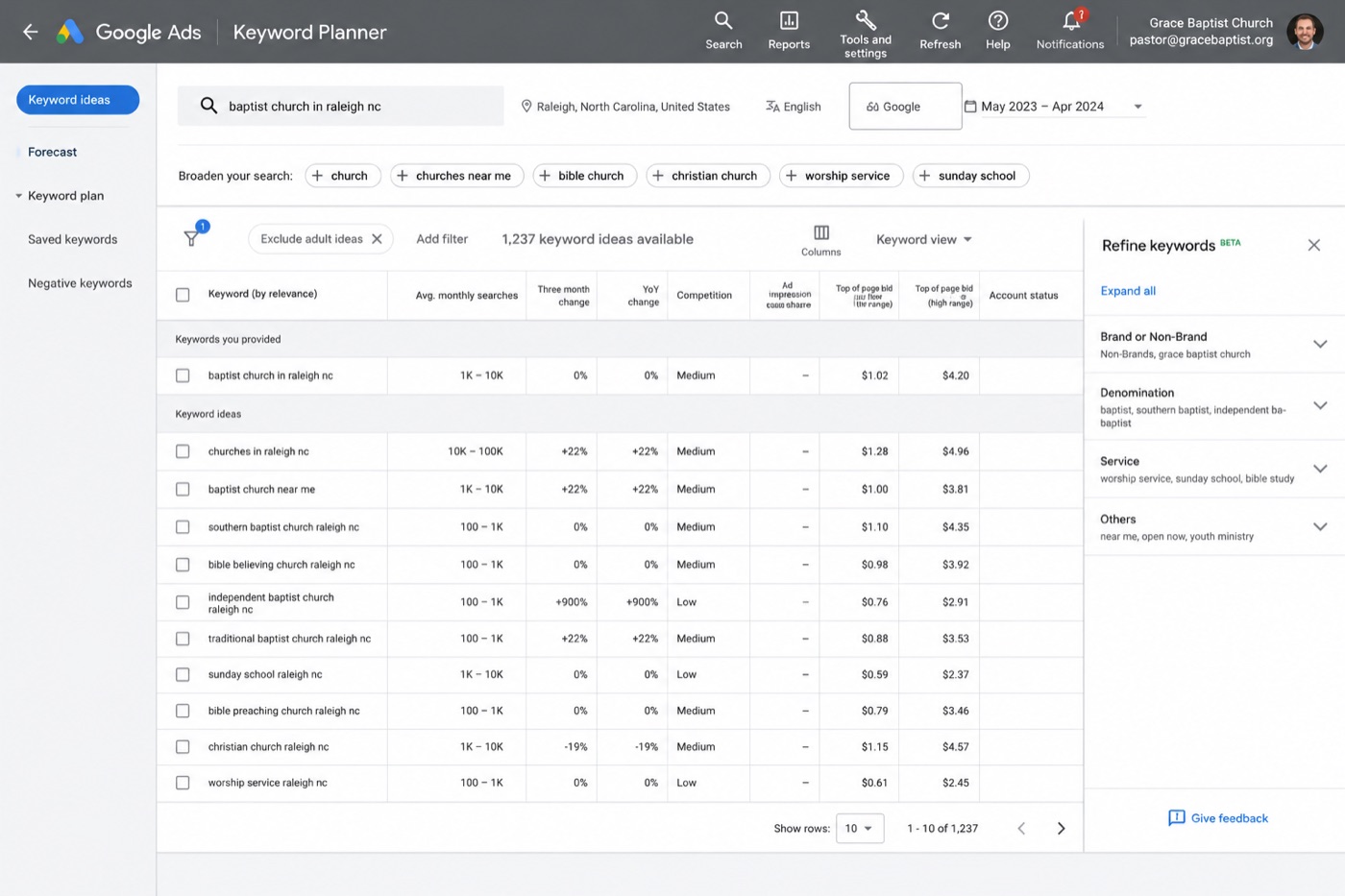Expand the Brand or Non-Brand section
The height and width of the screenshot is (896, 1345).
[x=1320, y=344]
